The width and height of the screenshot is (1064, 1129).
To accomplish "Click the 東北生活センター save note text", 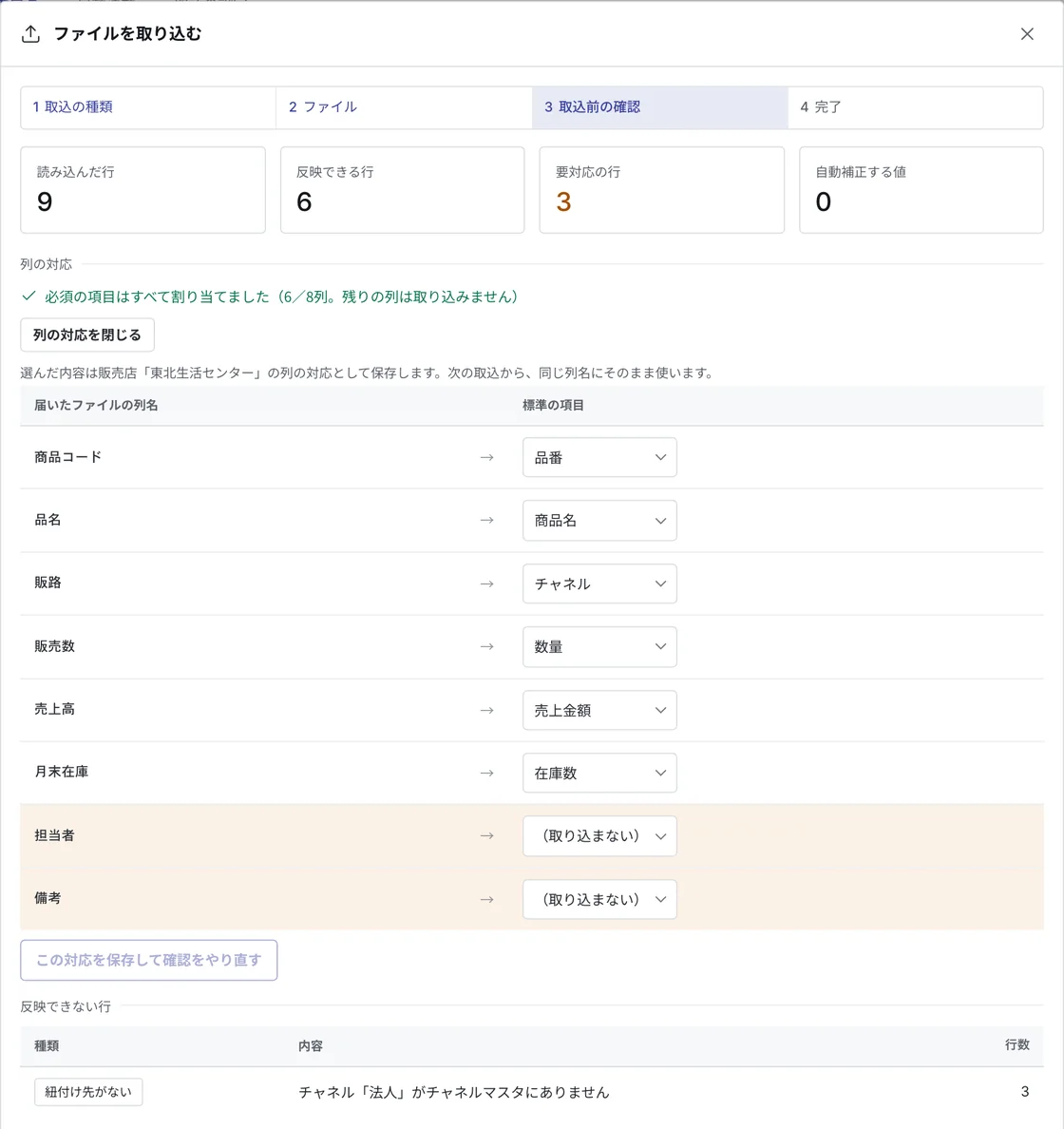I will 367,373.
